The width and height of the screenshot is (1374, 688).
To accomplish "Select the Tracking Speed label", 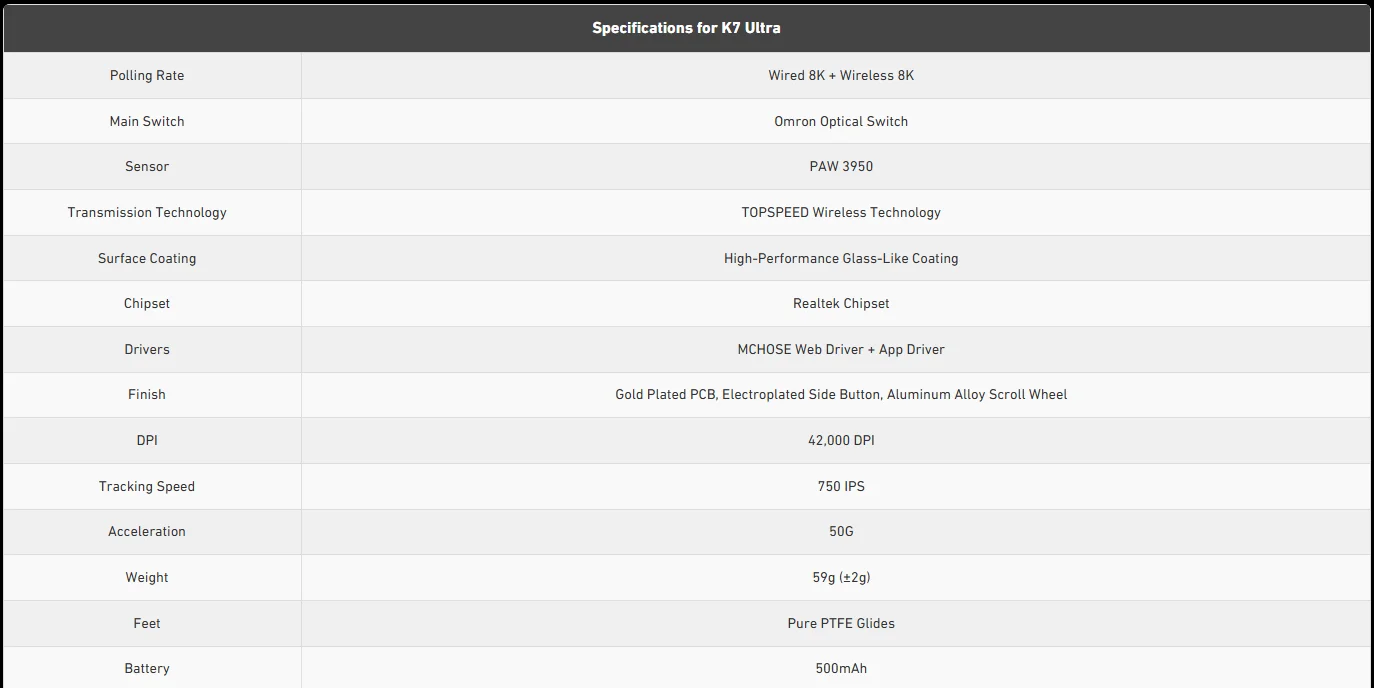I will click(x=147, y=486).
